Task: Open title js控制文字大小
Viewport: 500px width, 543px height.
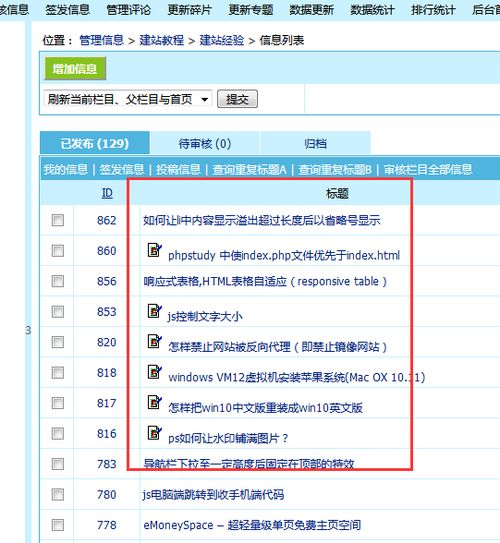Action: point(205,316)
